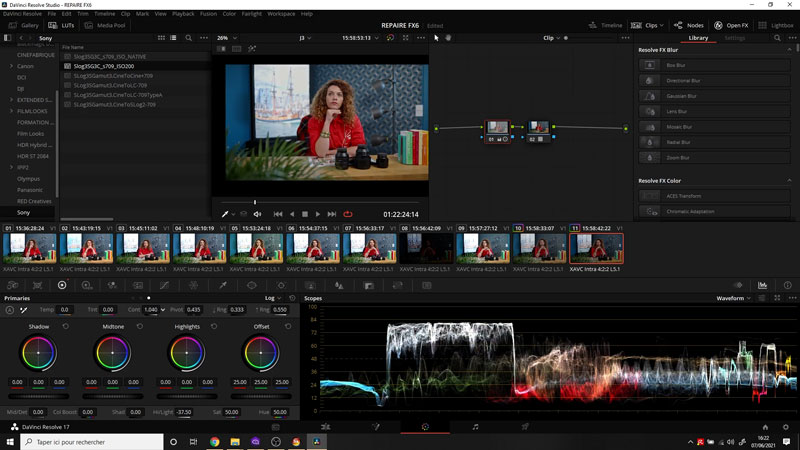Open the Clips dropdown arrow
800x450 pixels.
coord(662,26)
